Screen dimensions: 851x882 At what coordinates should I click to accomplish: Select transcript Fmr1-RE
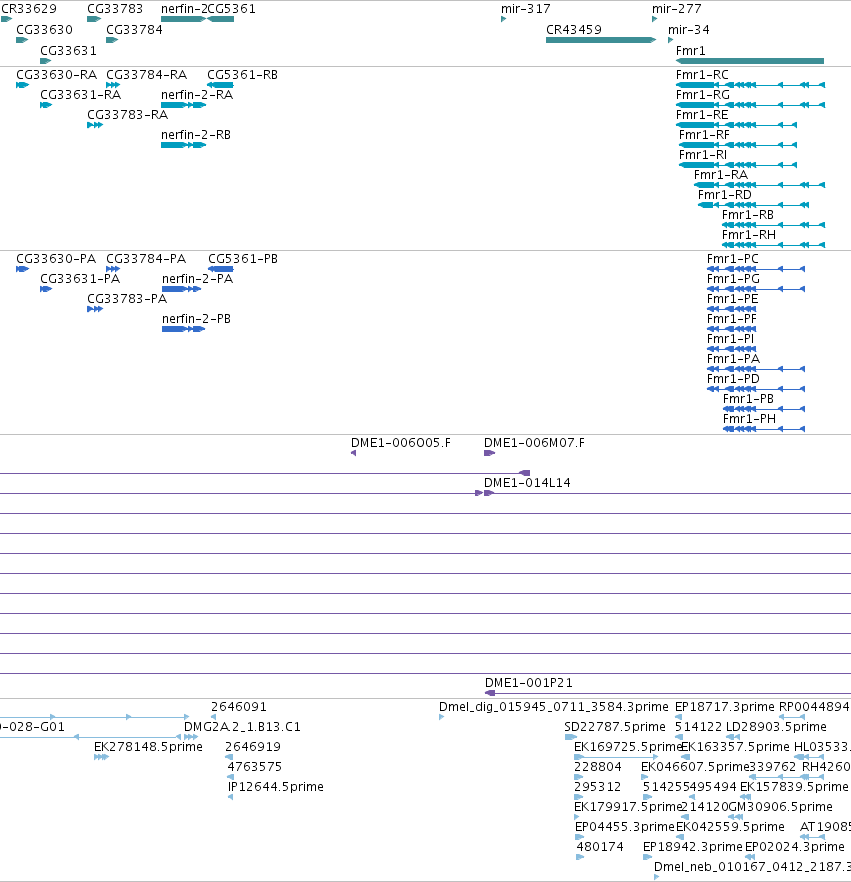click(x=736, y=125)
